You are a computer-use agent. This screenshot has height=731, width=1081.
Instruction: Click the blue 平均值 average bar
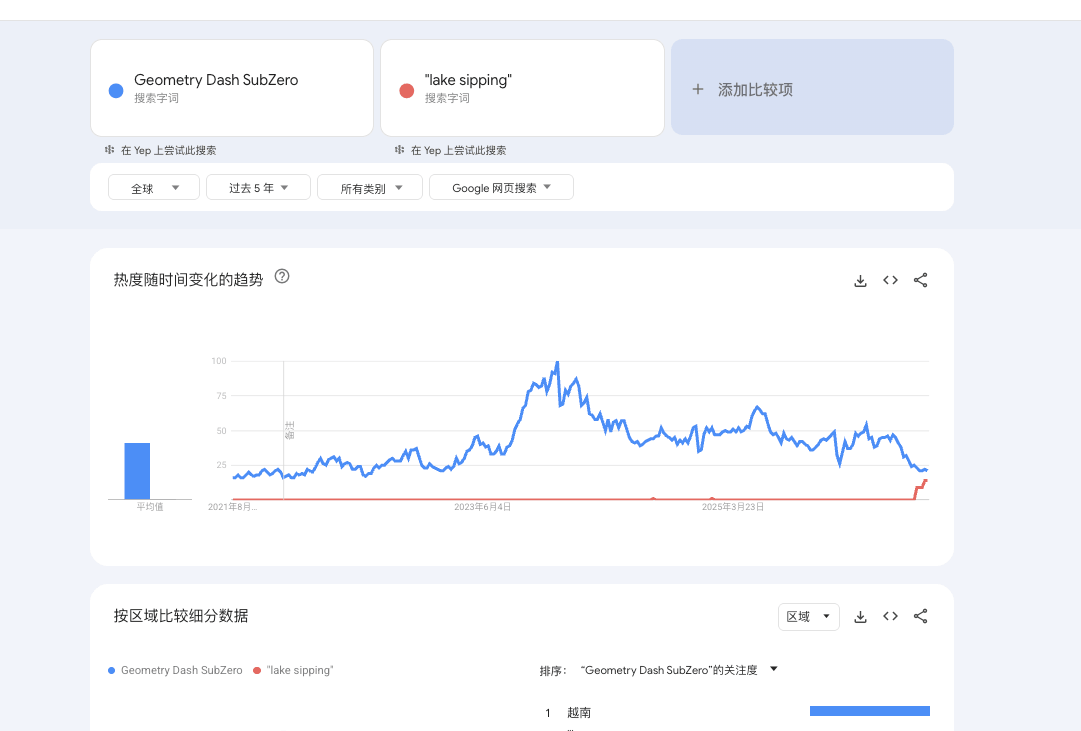137,471
